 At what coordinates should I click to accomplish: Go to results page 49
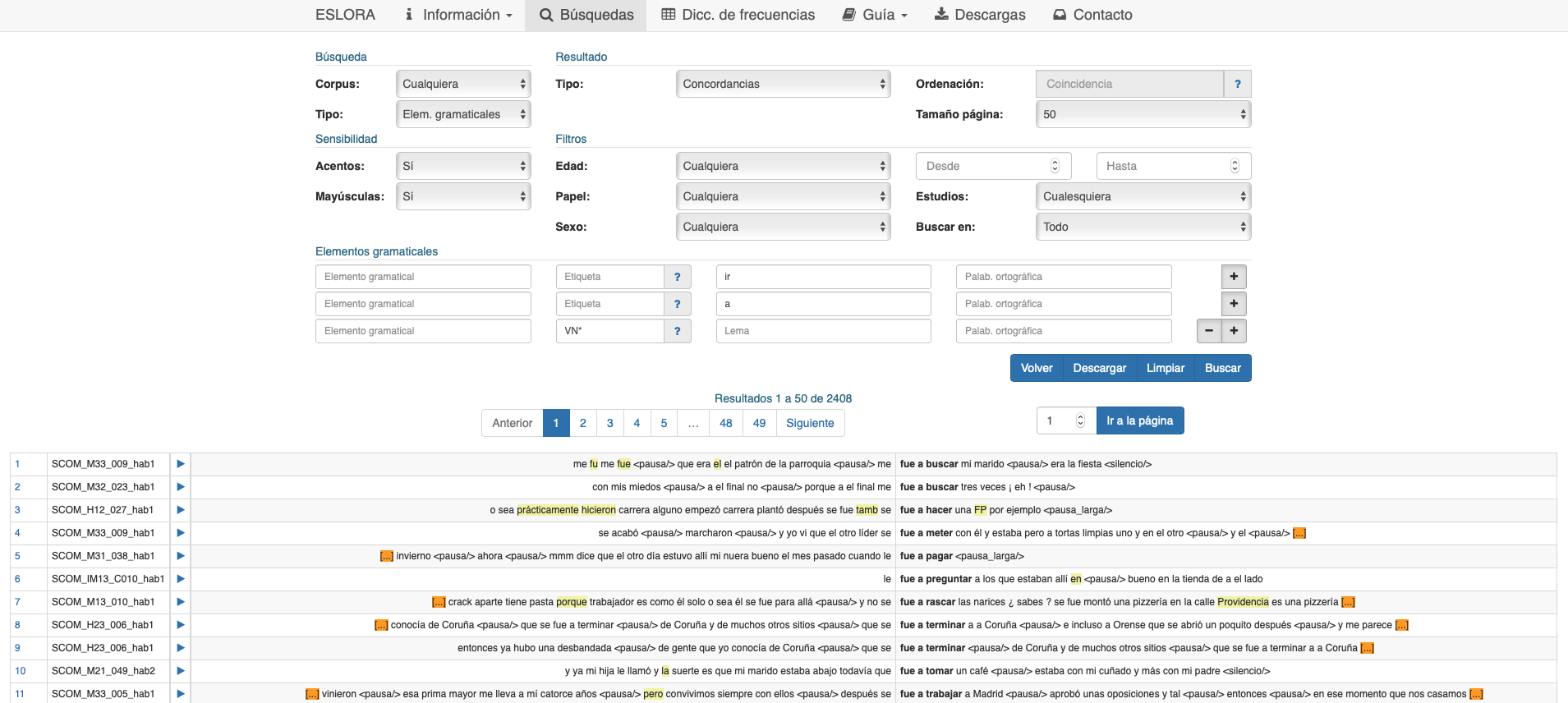[759, 423]
